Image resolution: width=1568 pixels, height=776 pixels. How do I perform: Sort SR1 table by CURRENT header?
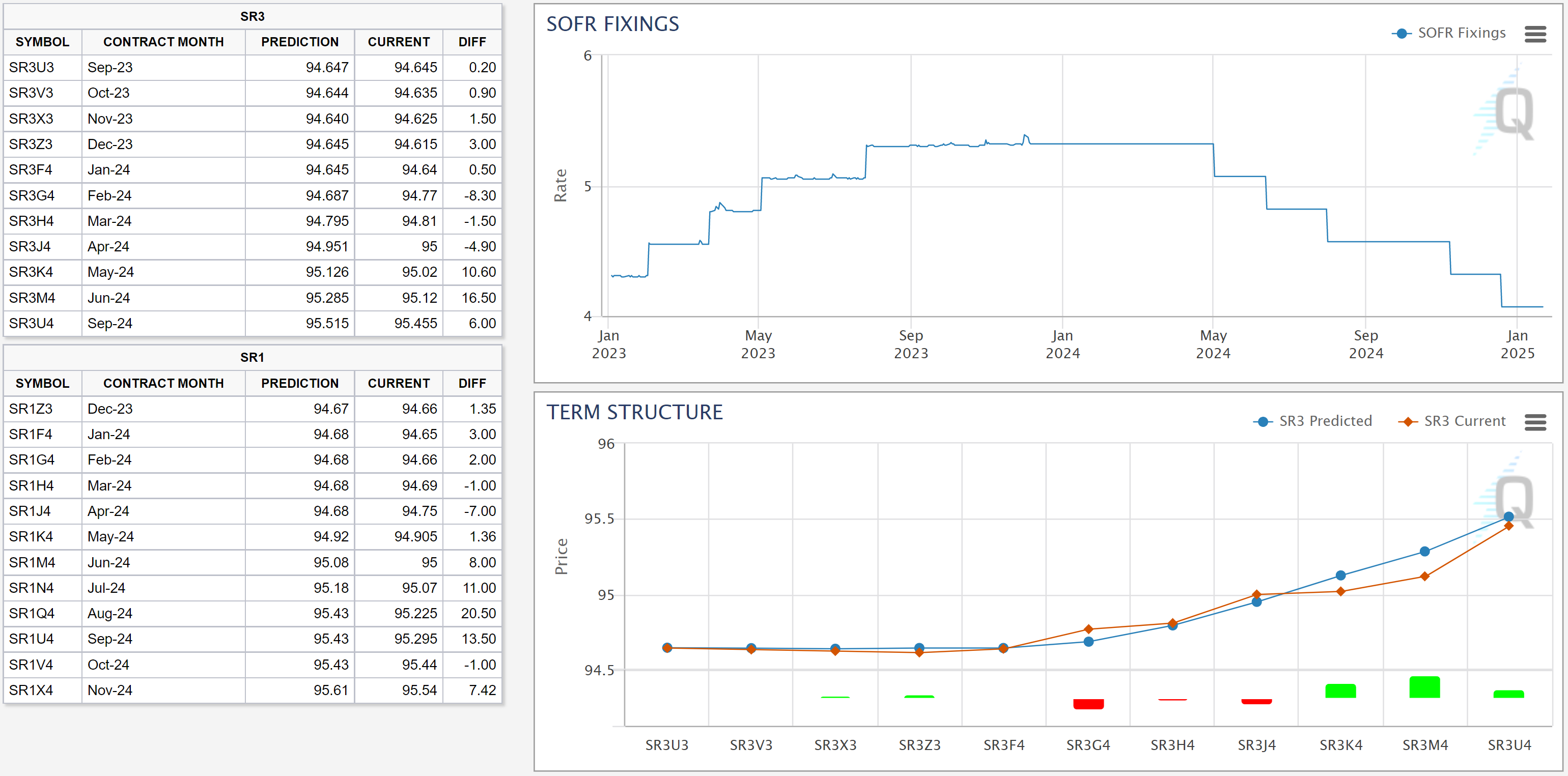coord(398,384)
